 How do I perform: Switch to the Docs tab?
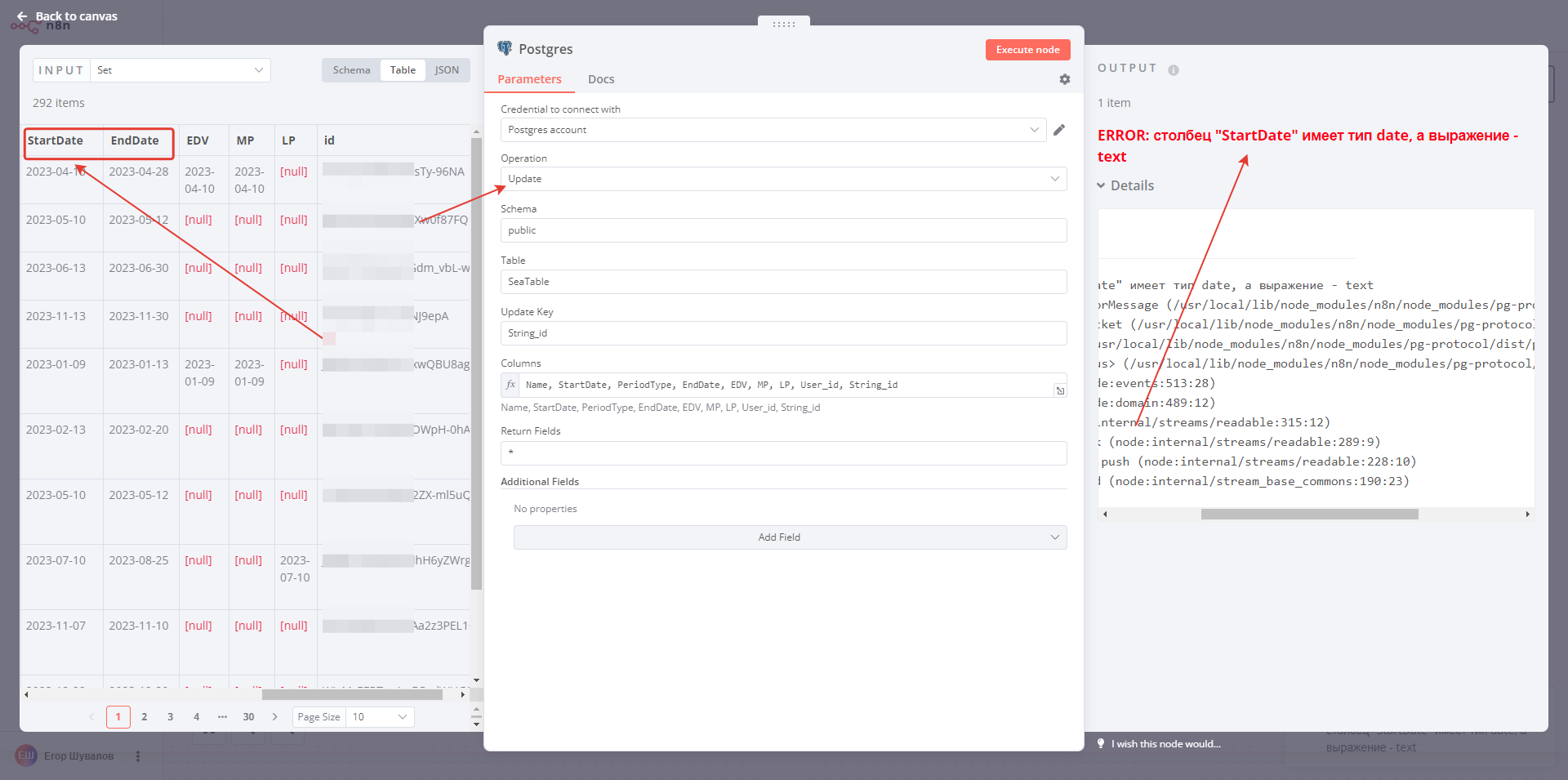click(600, 78)
